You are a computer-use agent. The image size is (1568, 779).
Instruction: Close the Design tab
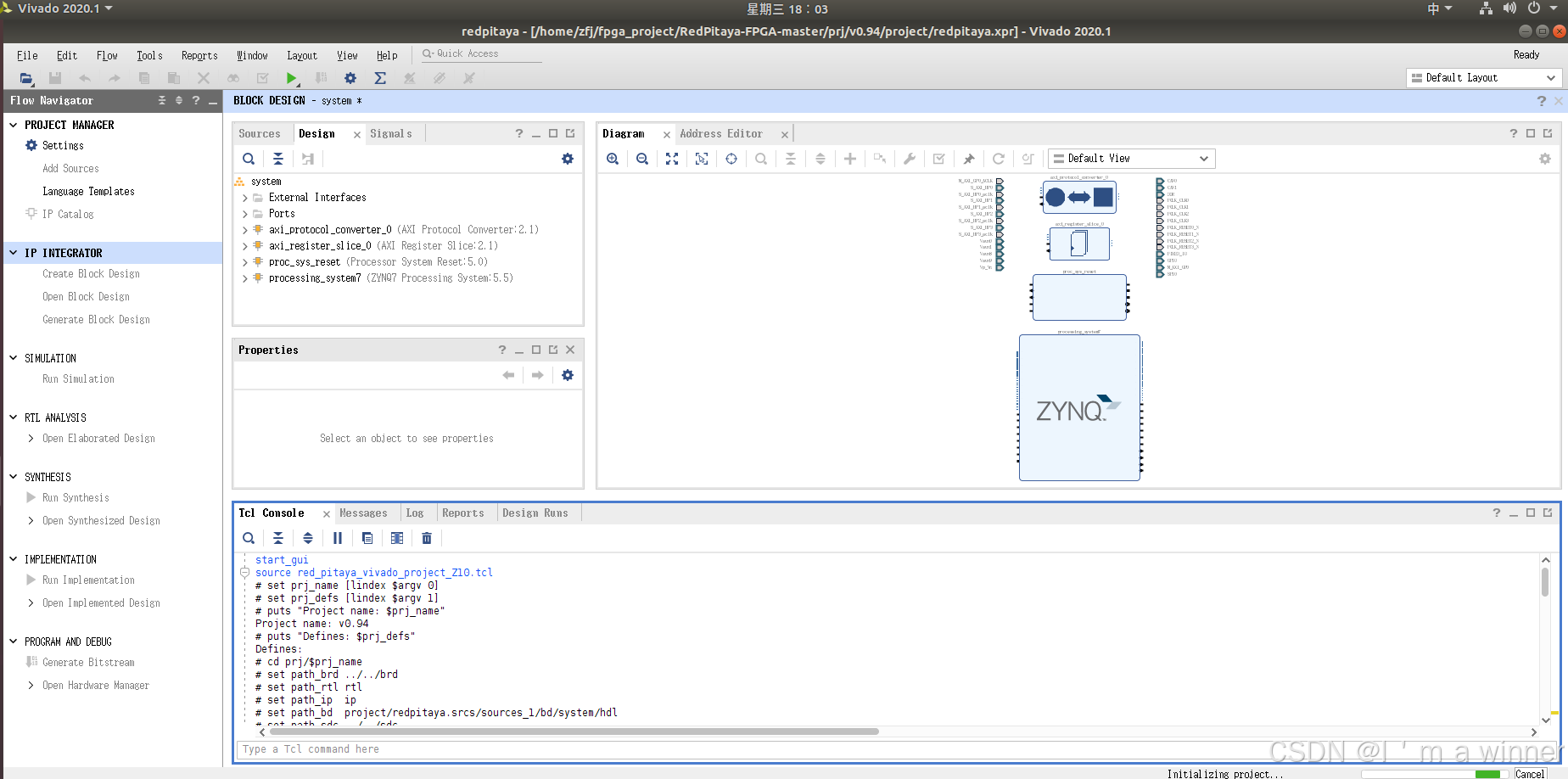pos(357,135)
